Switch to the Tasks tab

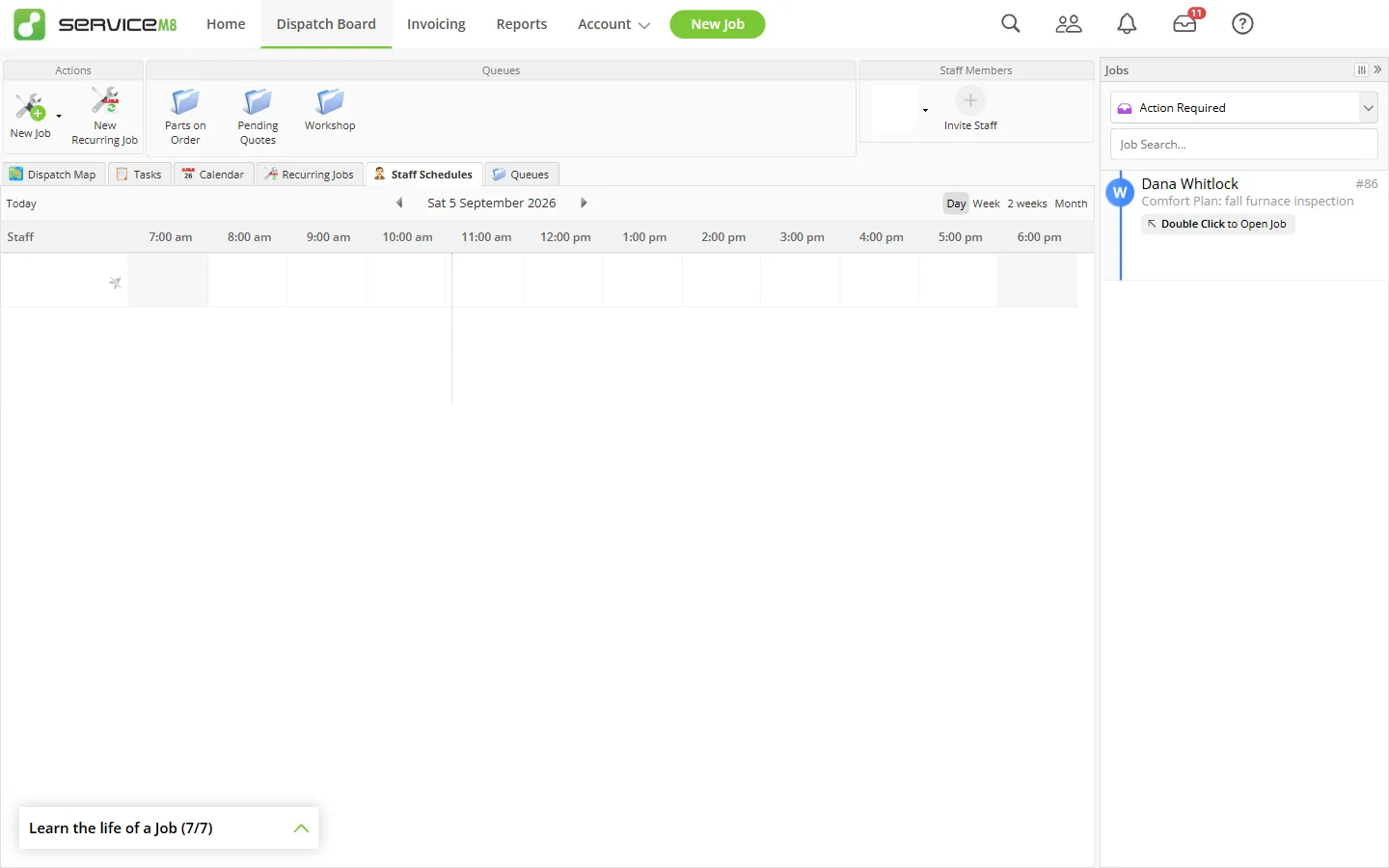(139, 175)
